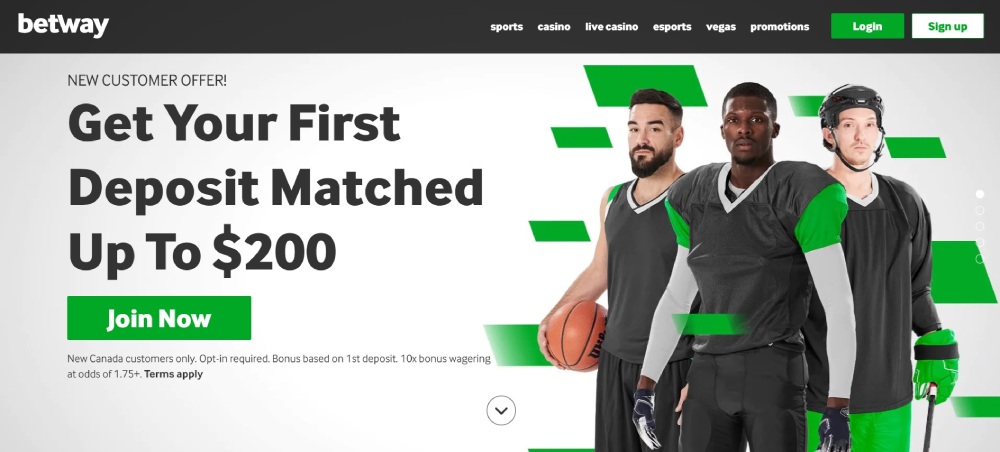Switch to the second carousel slide dot

click(980, 210)
